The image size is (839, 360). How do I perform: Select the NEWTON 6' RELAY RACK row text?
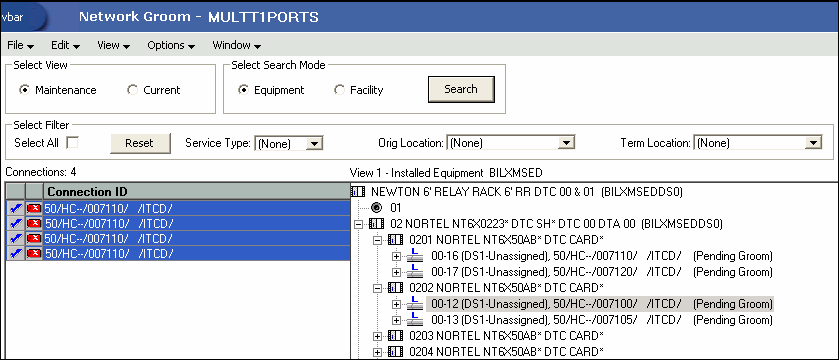tap(527, 192)
